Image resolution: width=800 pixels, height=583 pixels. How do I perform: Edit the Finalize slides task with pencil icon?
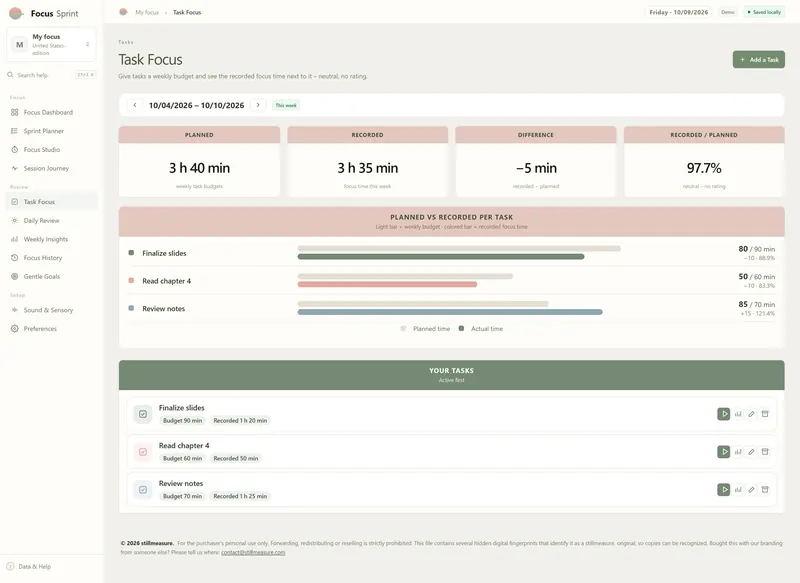pos(752,414)
